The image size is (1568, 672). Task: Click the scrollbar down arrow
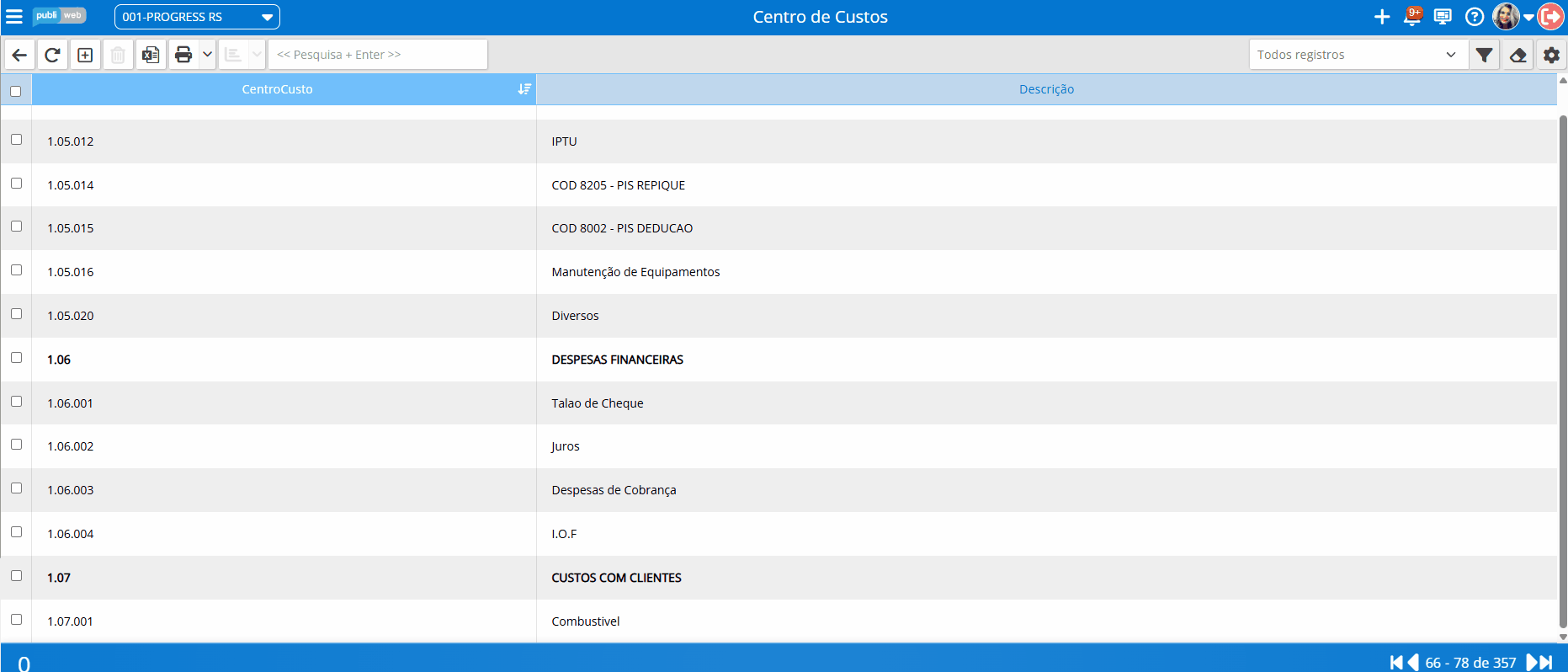(x=1563, y=637)
